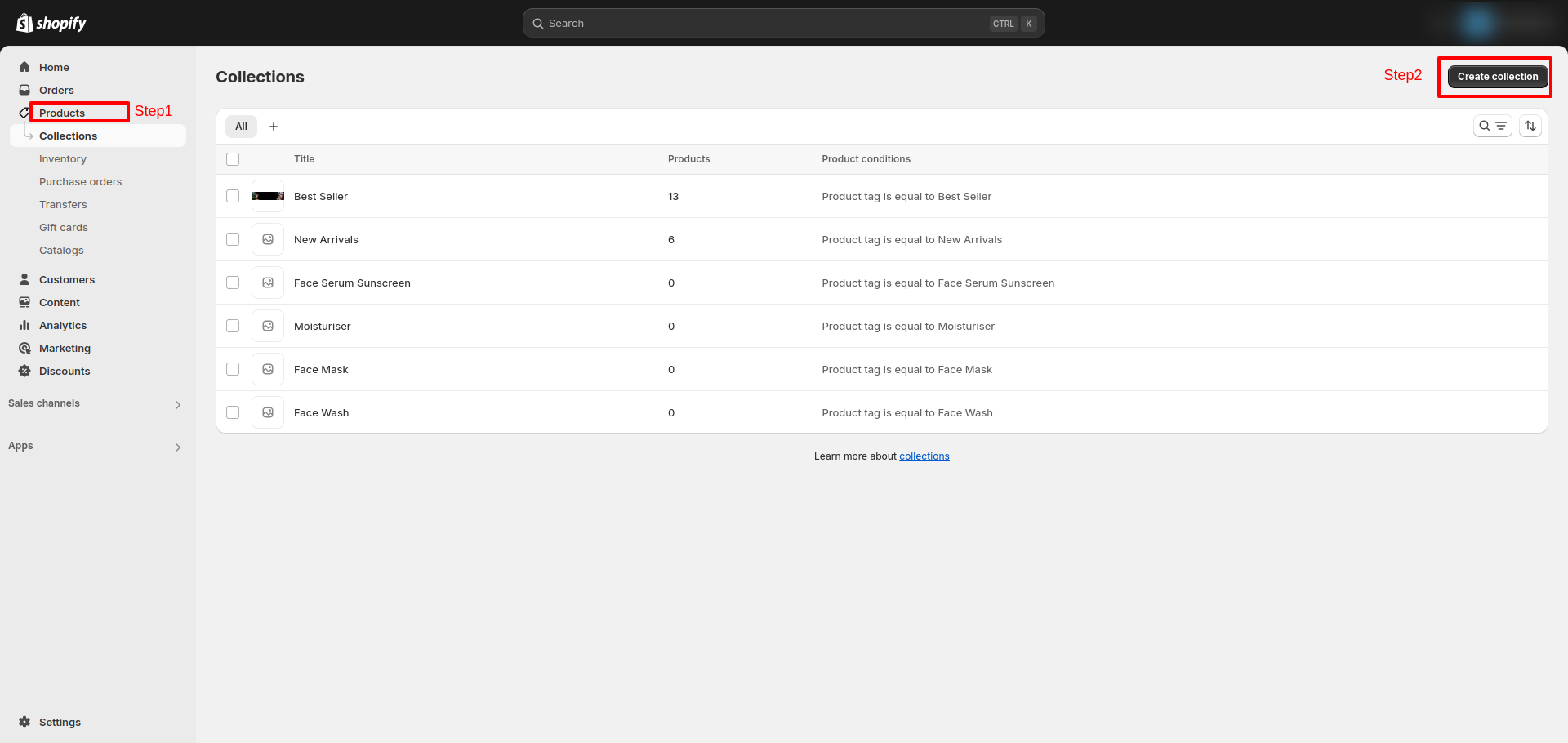Open Inventory in the sidebar
The image size is (1568, 743).
[63, 158]
